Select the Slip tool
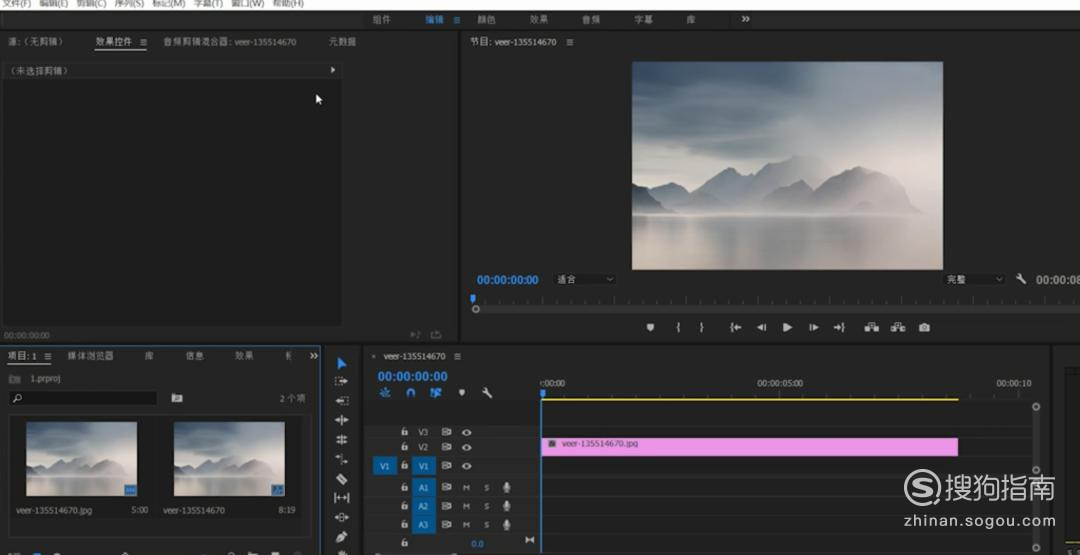 tap(342, 498)
